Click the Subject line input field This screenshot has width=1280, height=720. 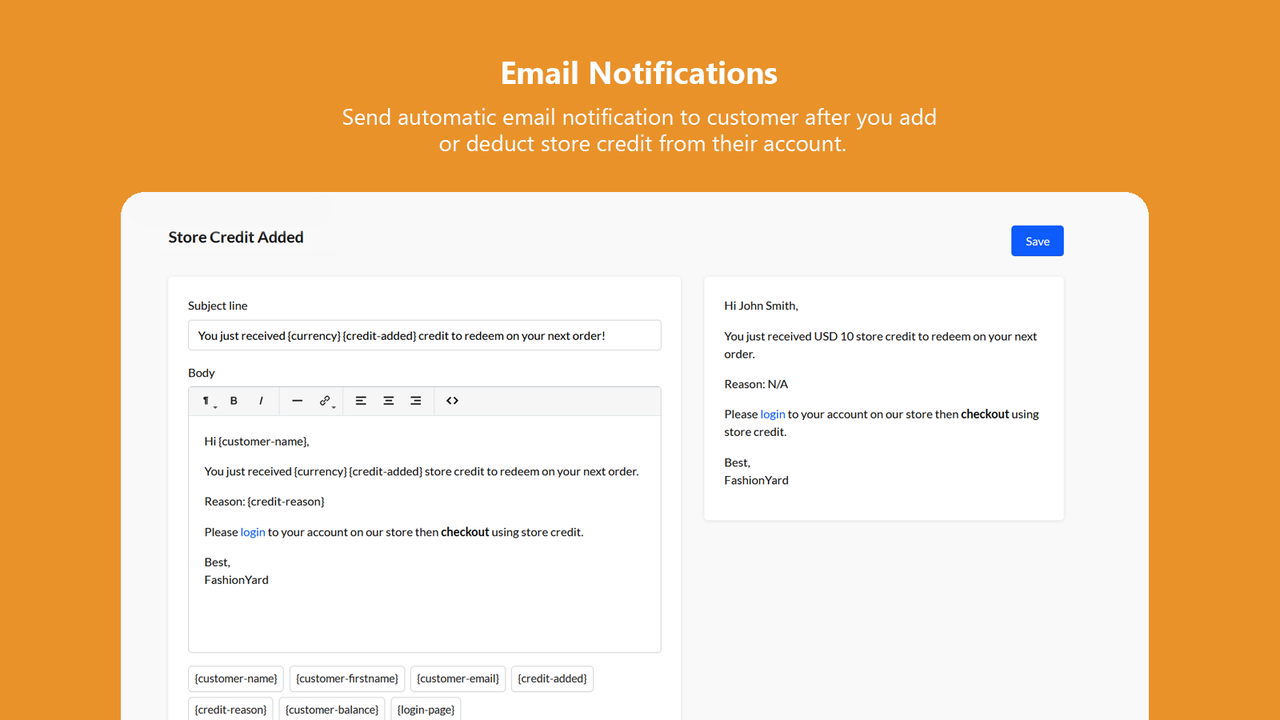(424, 335)
